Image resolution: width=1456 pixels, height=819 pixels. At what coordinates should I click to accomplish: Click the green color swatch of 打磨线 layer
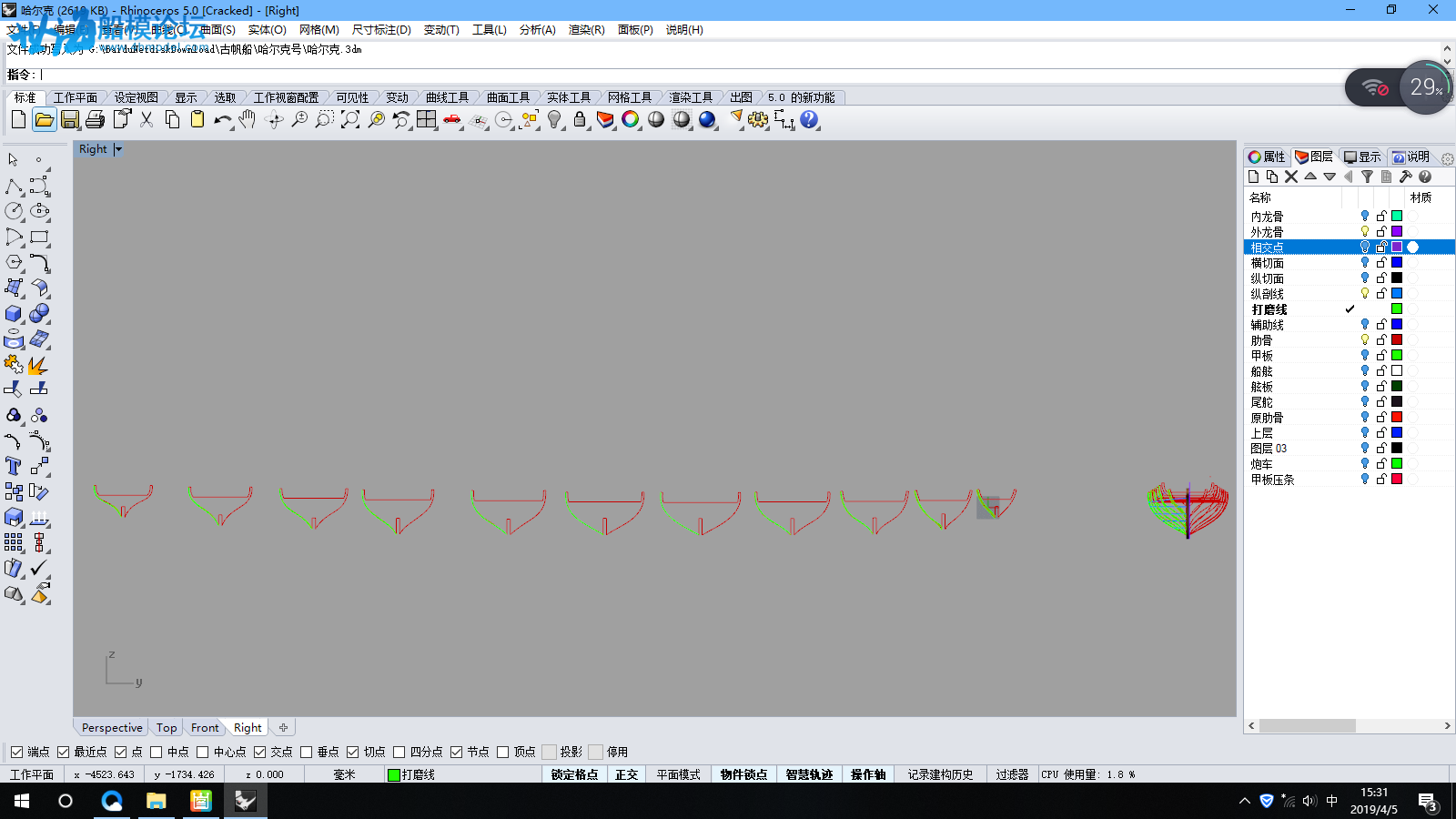click(x=1397, y=309)
